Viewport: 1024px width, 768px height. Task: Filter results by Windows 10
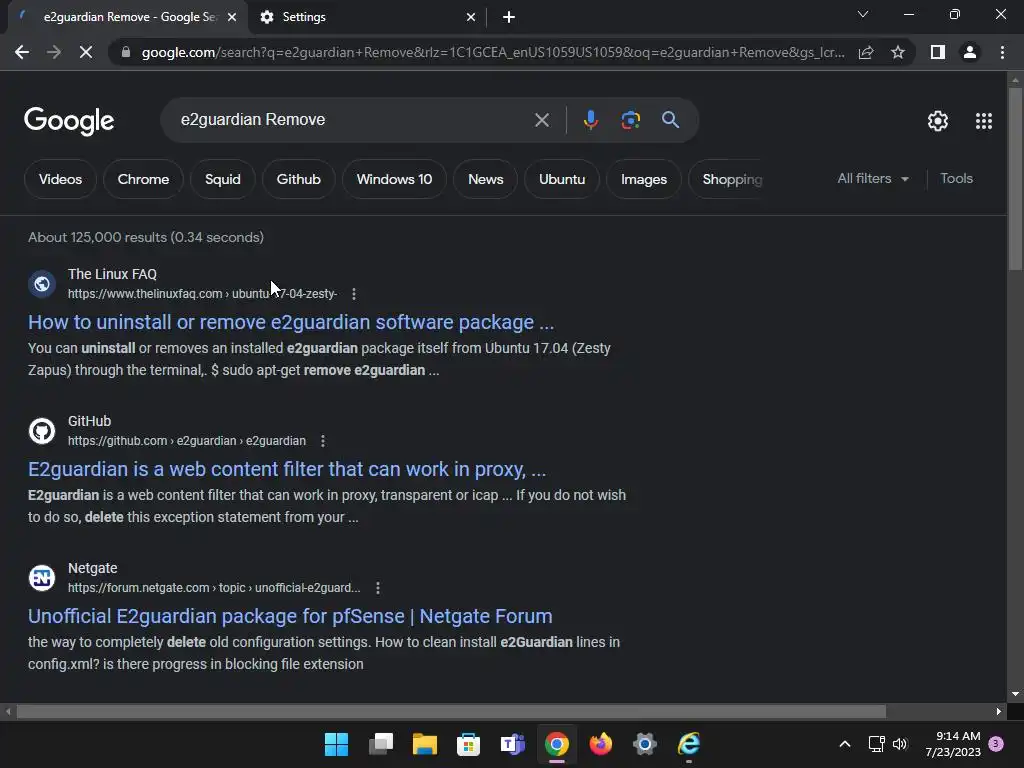(394, 179)
